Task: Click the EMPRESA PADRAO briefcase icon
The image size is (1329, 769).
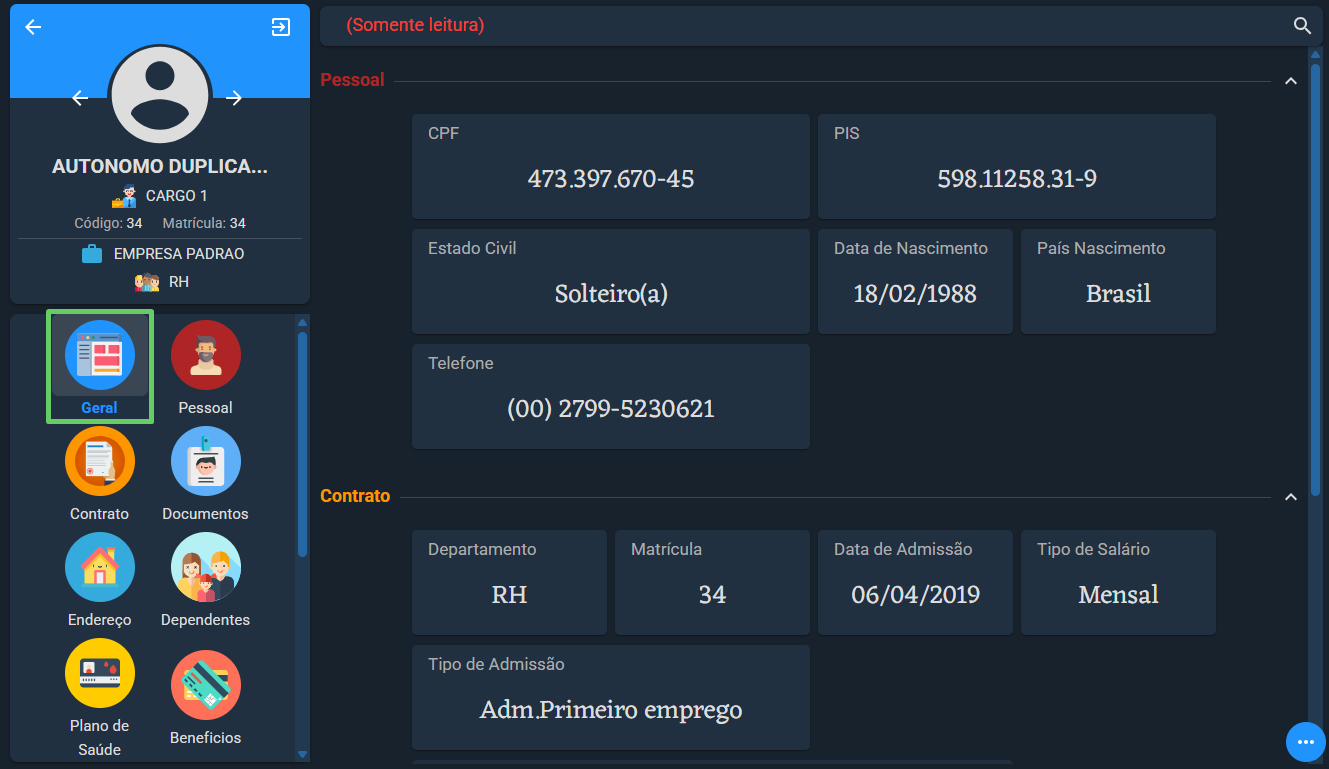Action: click(92, 254)
